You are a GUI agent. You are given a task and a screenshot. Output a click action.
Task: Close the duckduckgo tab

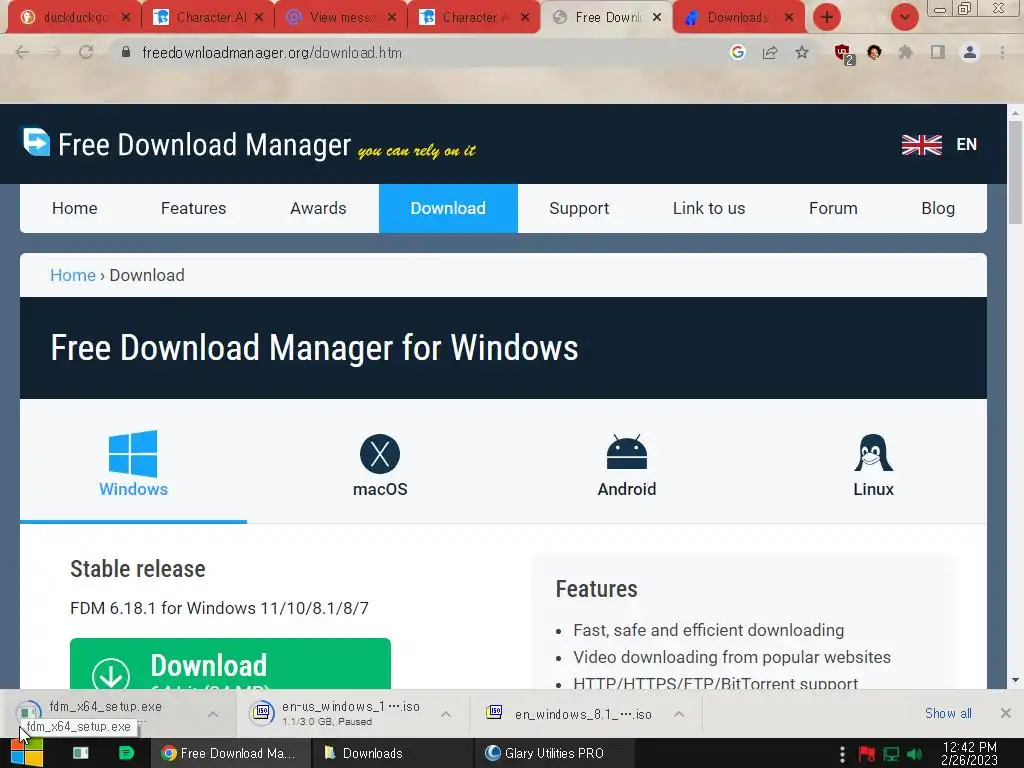pyautogui.click(x=126, y=17)
